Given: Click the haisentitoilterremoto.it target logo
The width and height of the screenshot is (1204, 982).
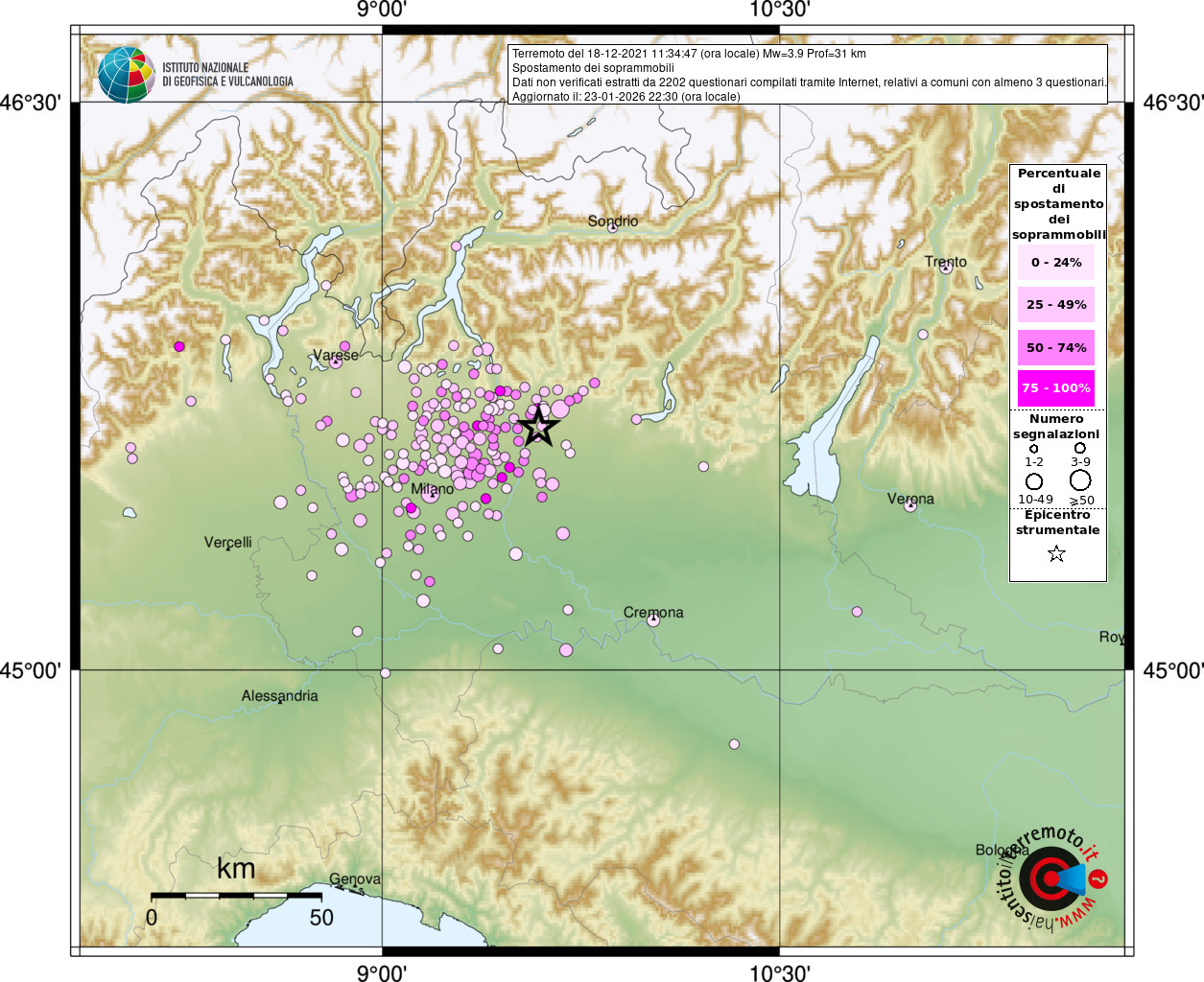Looking at the screenshot, I should pyautogui.click(x=1051, y=879).
